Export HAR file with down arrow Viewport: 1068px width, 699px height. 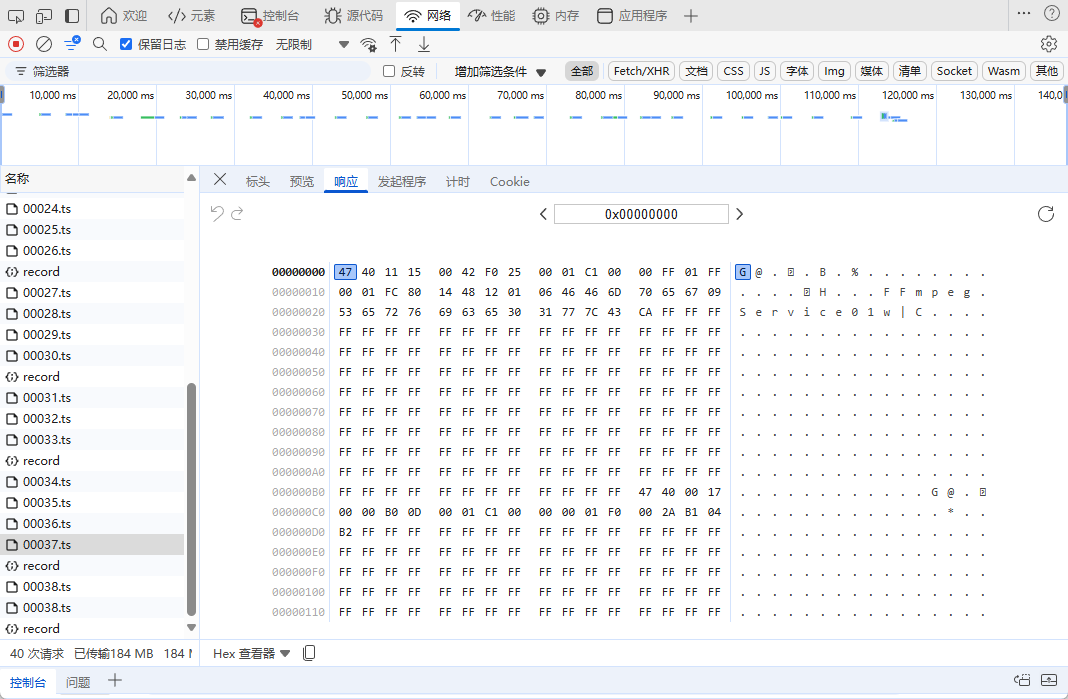424,44
